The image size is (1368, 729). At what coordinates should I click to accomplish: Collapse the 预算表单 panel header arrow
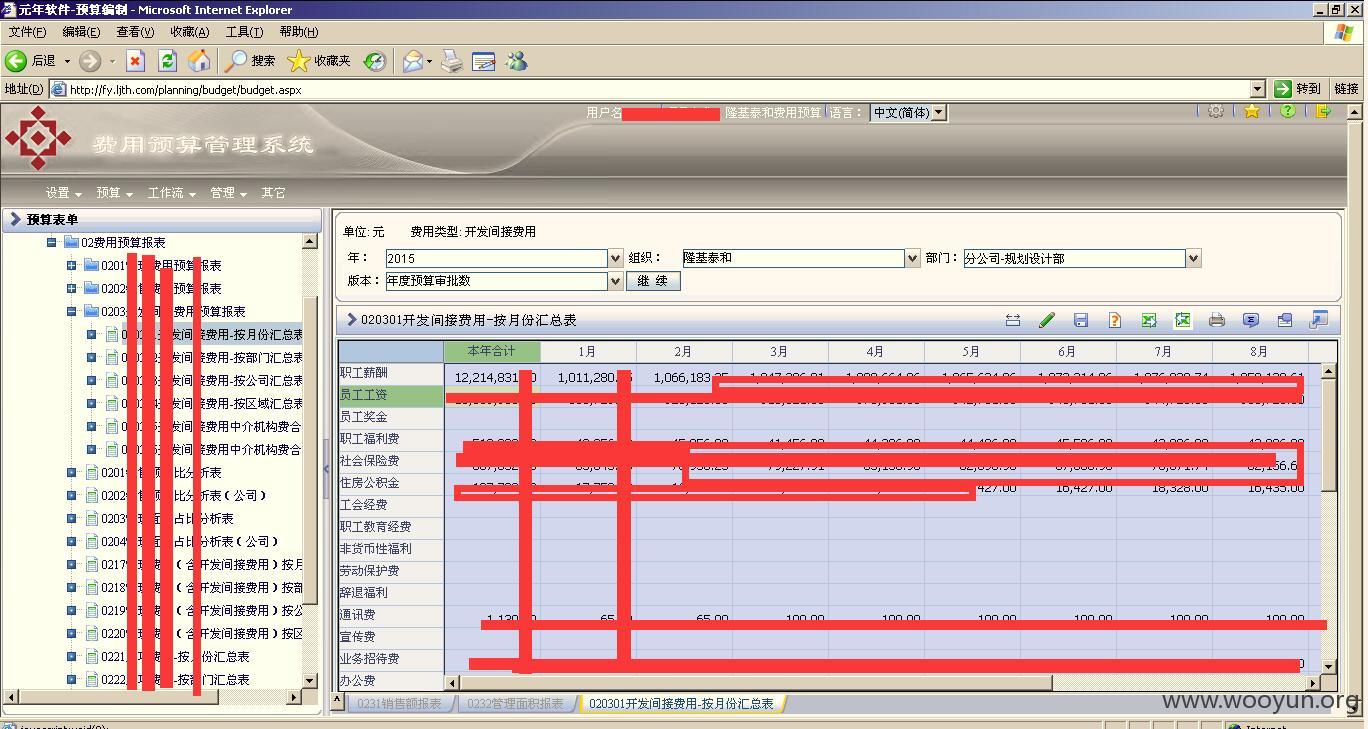[14, 219]
